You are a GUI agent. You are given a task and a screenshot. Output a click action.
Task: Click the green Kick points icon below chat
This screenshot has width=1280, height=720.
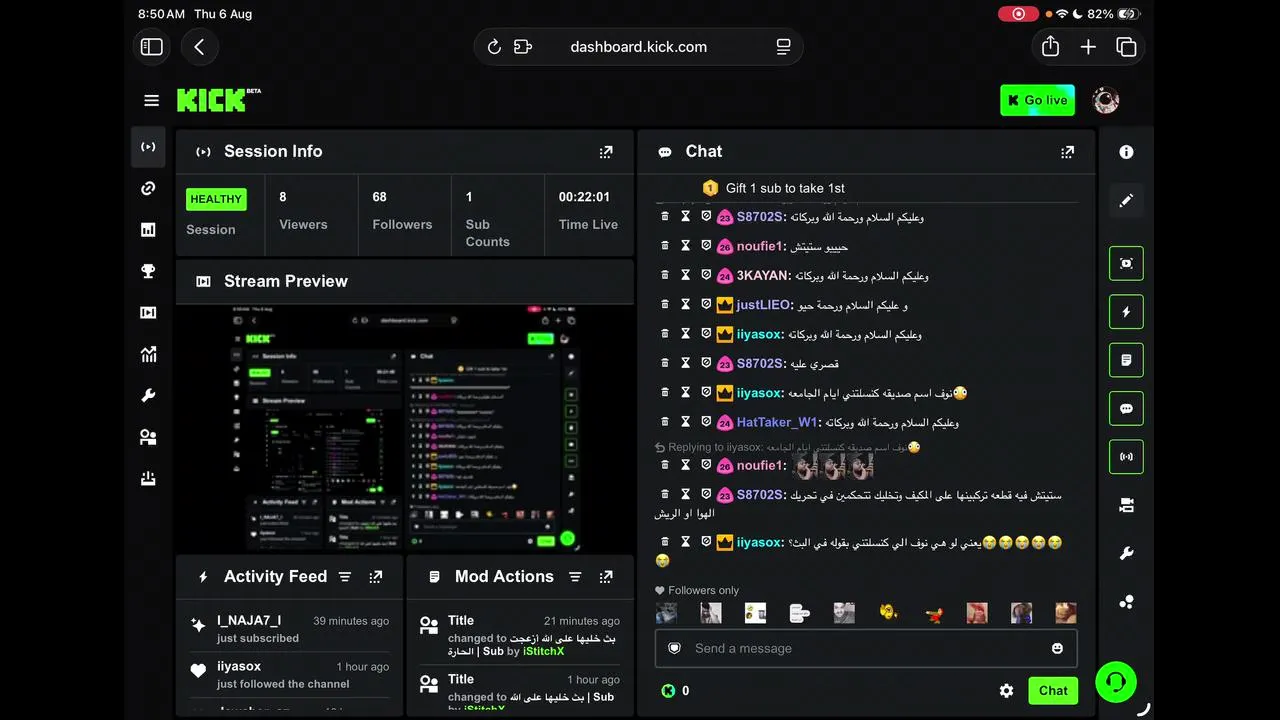click(668, 691)
